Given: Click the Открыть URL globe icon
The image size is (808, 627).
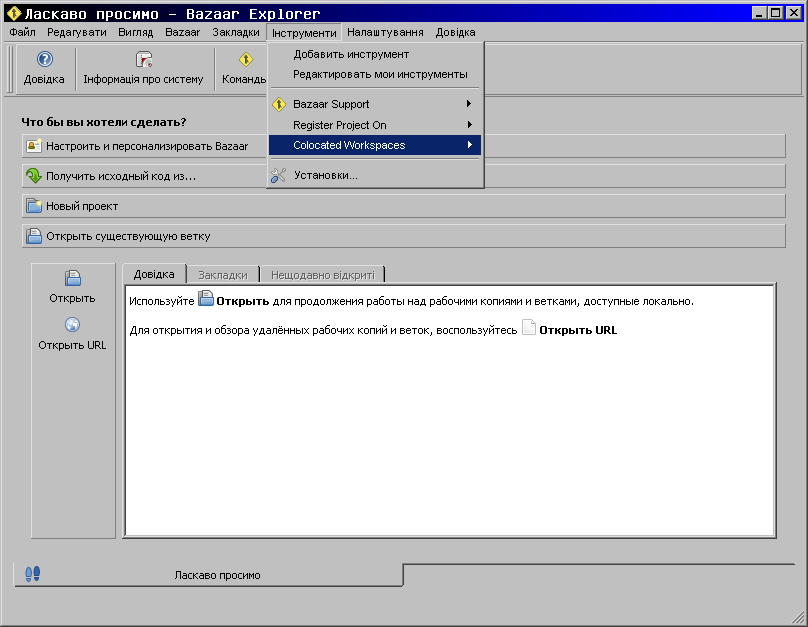Looking at the screenshot, I should tap(72, 325).
